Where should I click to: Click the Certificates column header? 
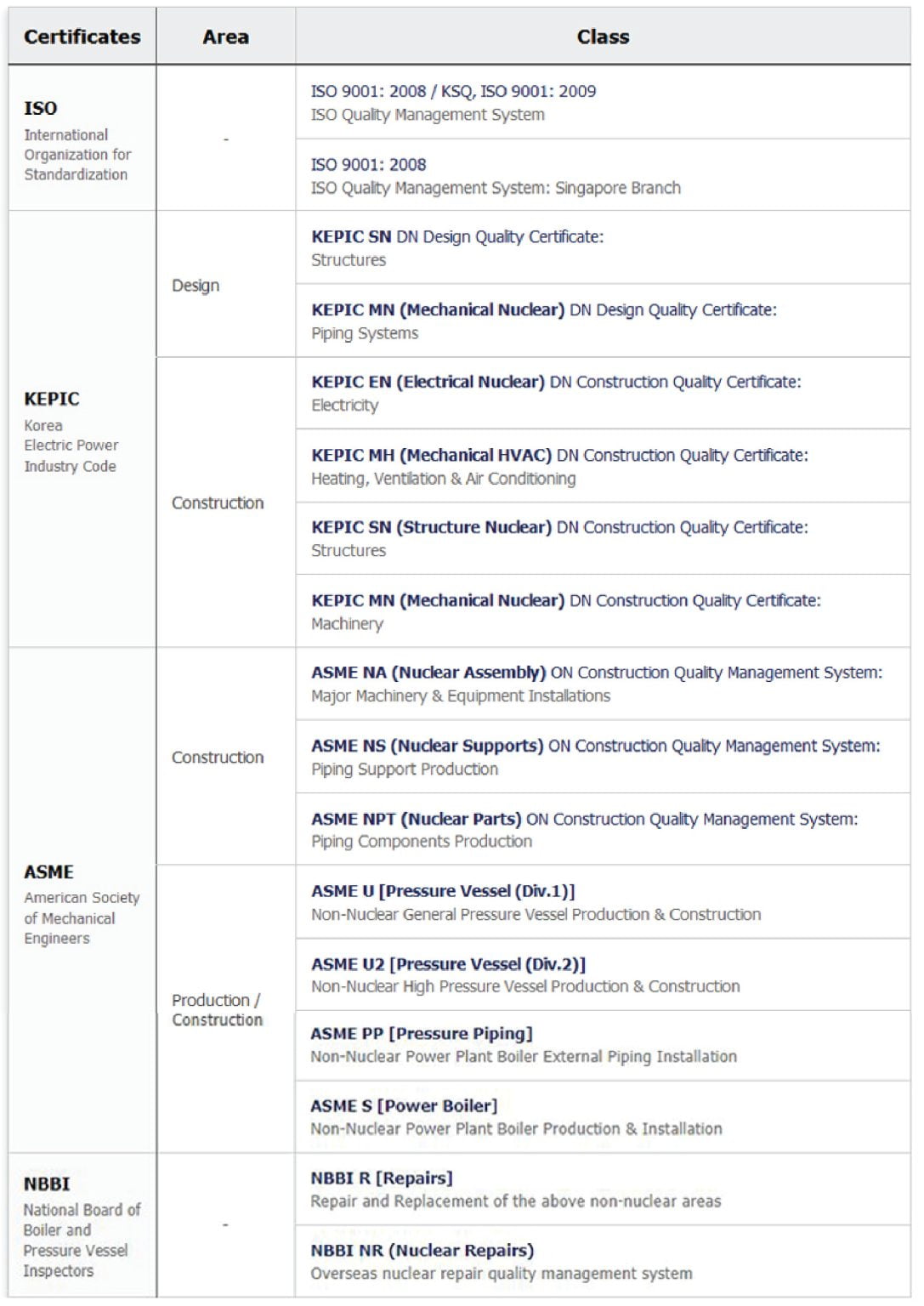point(82,37)
